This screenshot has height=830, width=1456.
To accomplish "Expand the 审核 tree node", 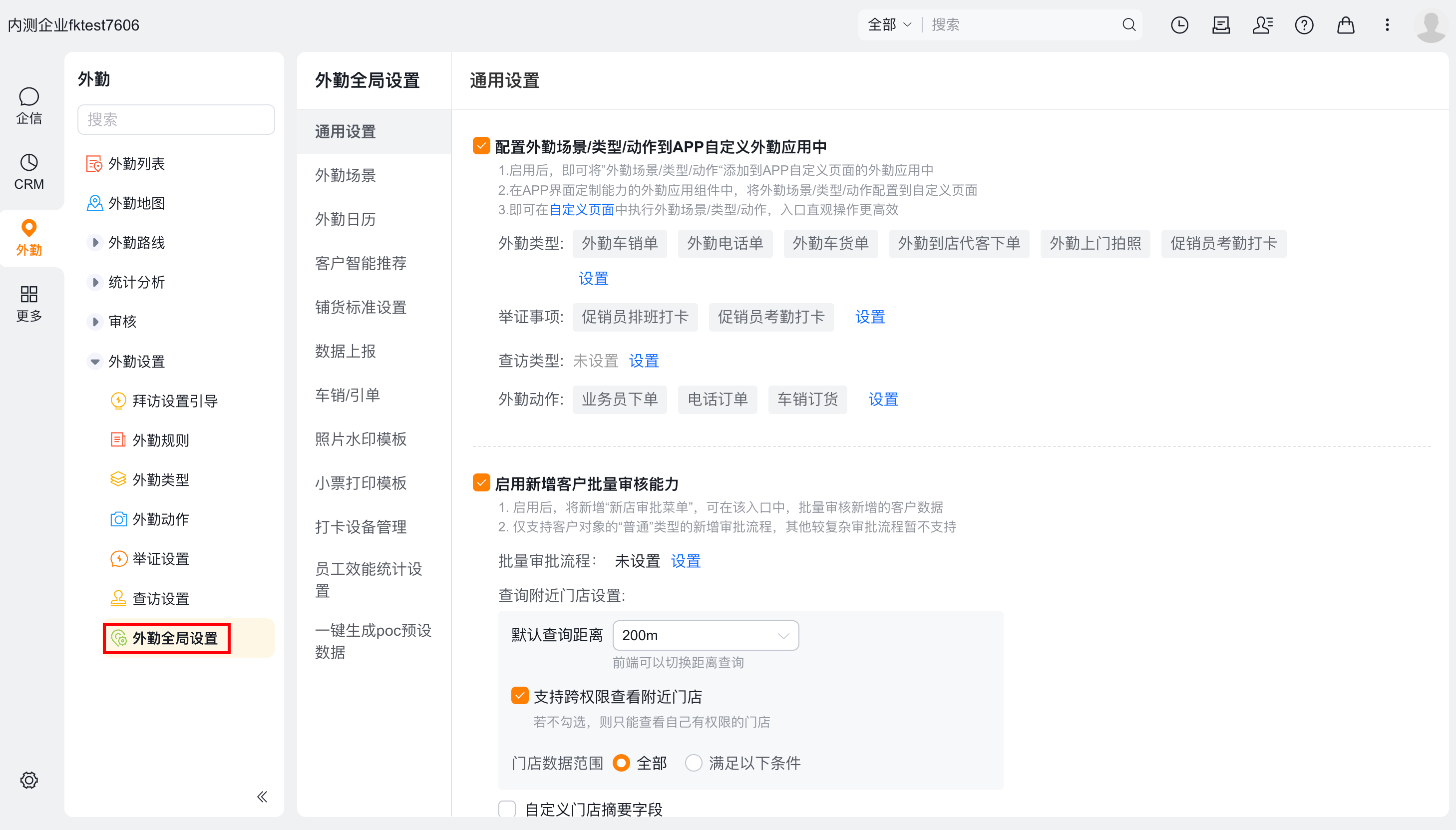I will pyautogui.click(x=95, y=322).
